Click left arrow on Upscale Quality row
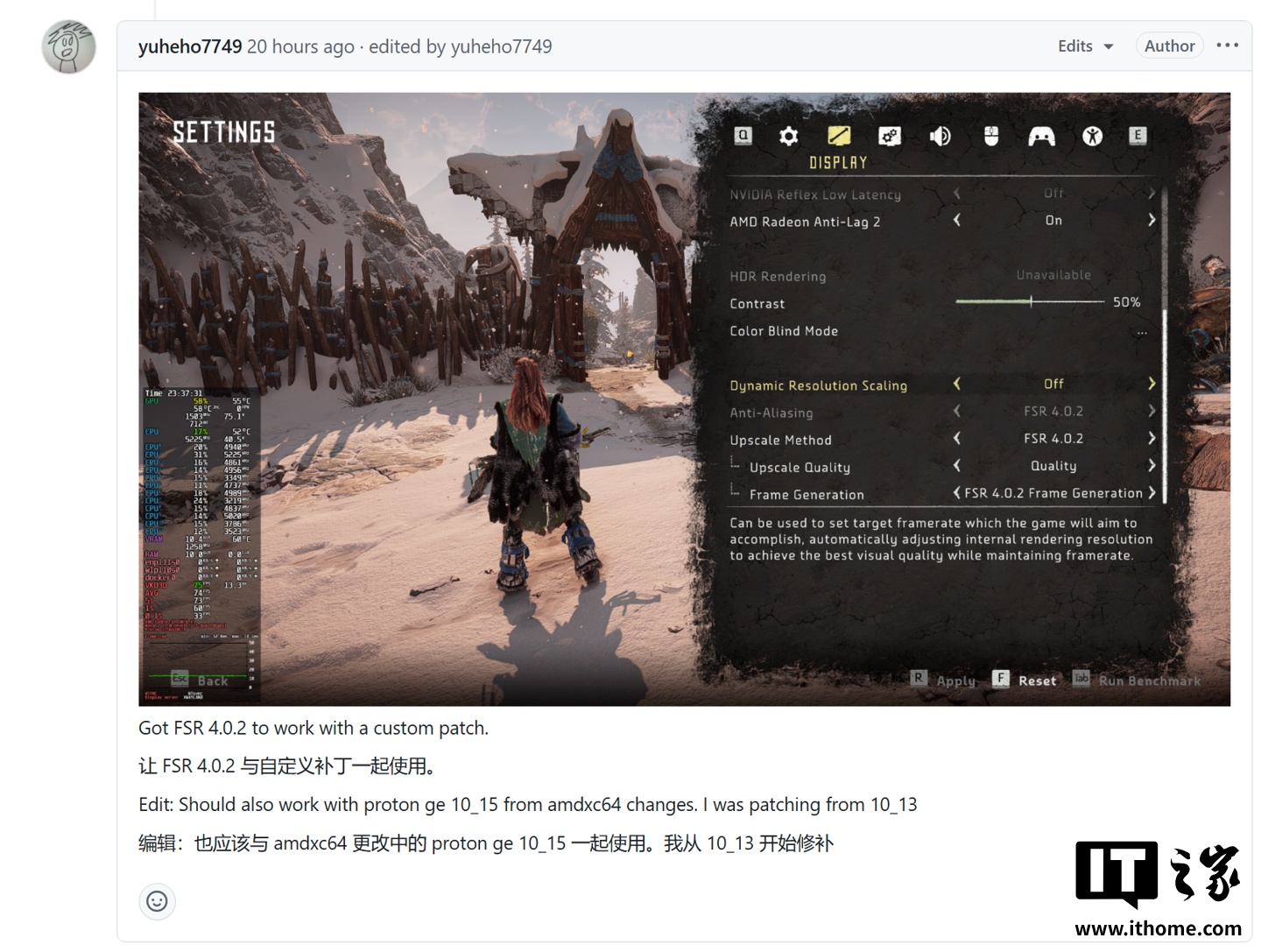The image size is (1261, 952). point(956,465)
